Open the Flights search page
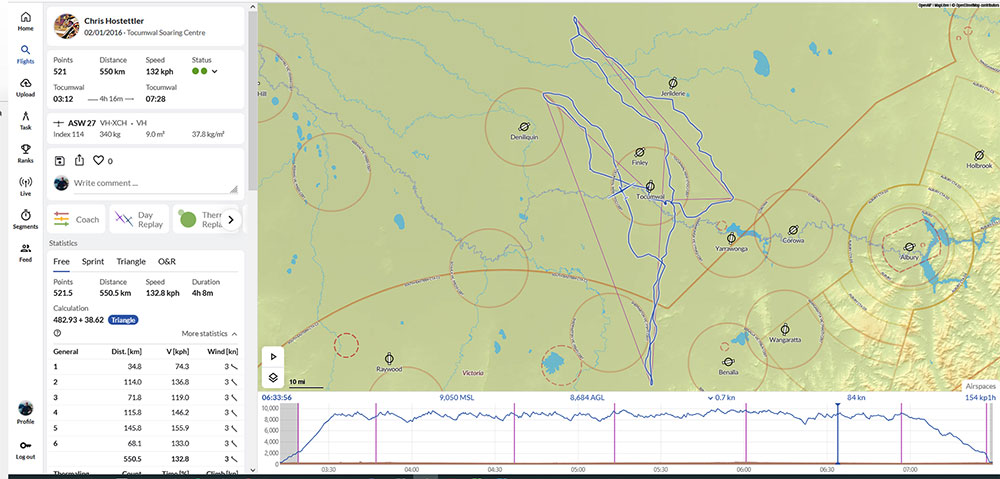This screenshot has height=479, width=1000. click(x=26, y=54)
